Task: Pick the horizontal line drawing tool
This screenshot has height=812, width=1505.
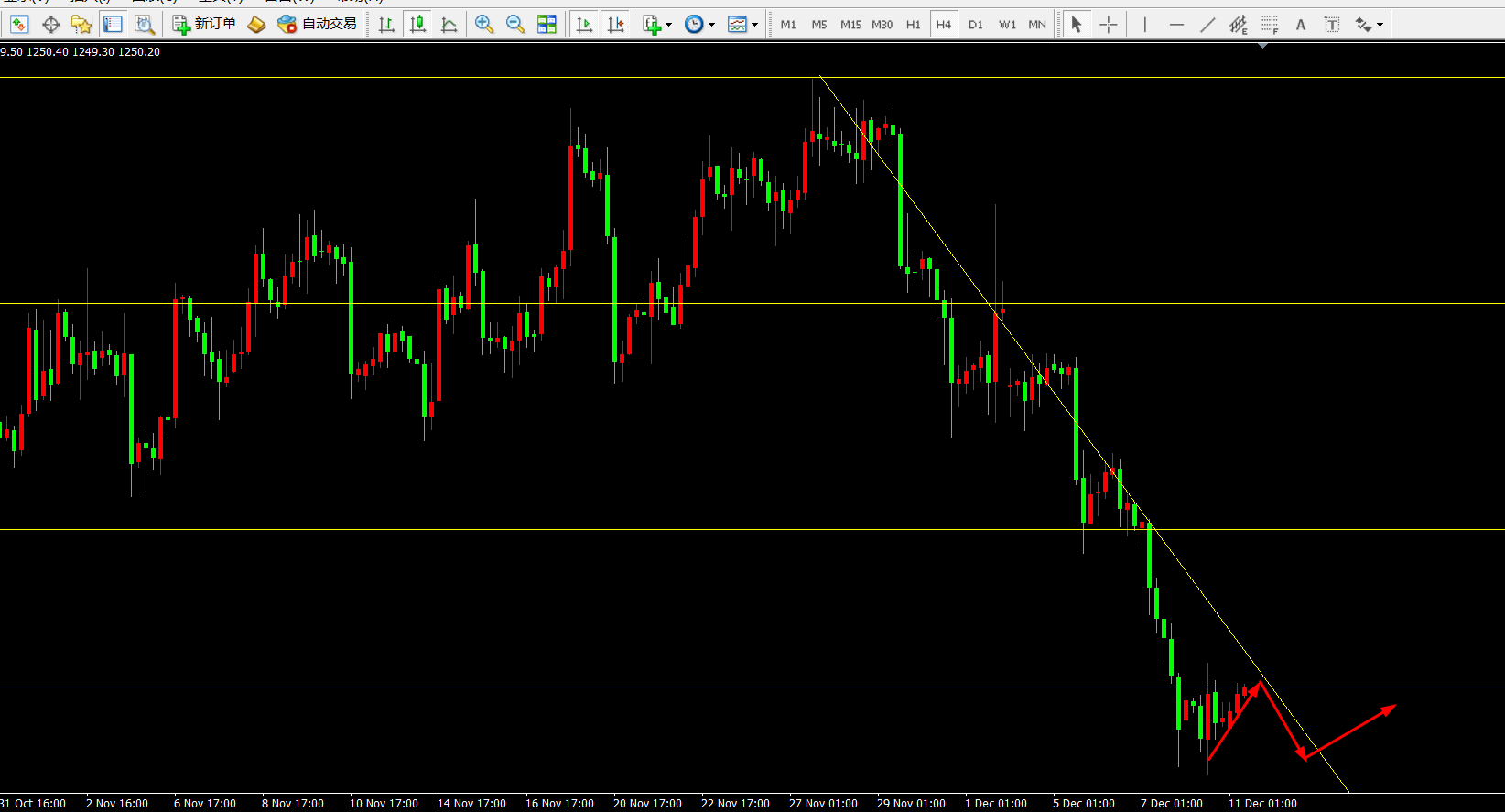Action: 1176,25
